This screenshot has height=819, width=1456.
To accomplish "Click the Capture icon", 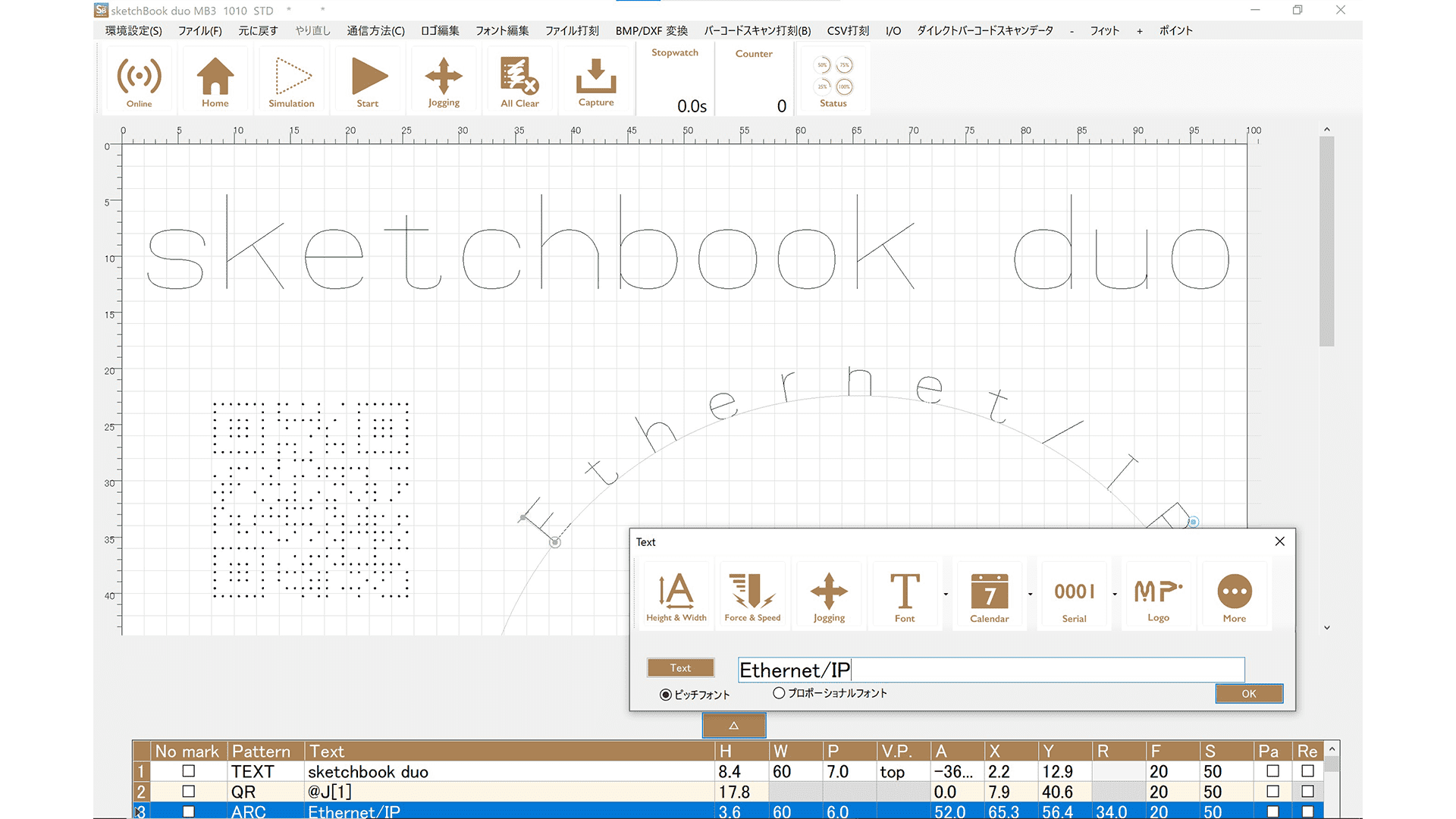I will coord(596,80).
